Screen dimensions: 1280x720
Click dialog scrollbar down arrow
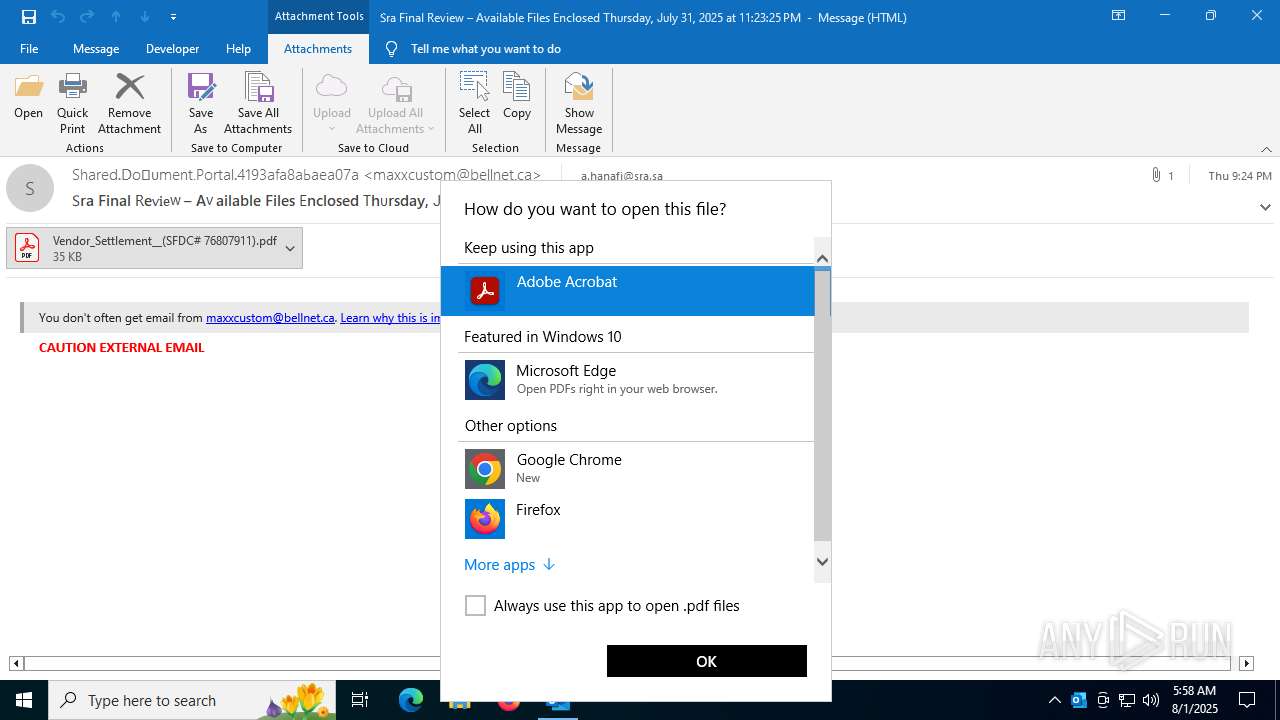click(823, 561)
